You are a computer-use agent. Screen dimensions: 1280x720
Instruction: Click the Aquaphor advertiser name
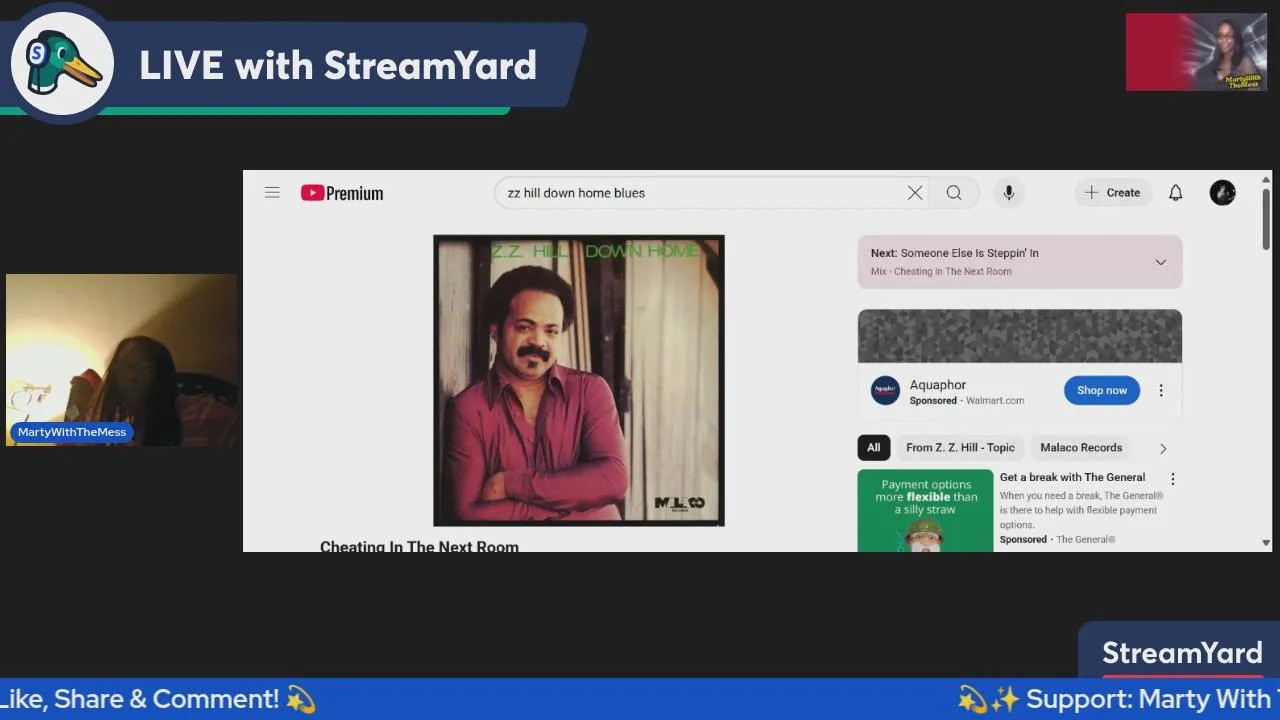point(938,385)
